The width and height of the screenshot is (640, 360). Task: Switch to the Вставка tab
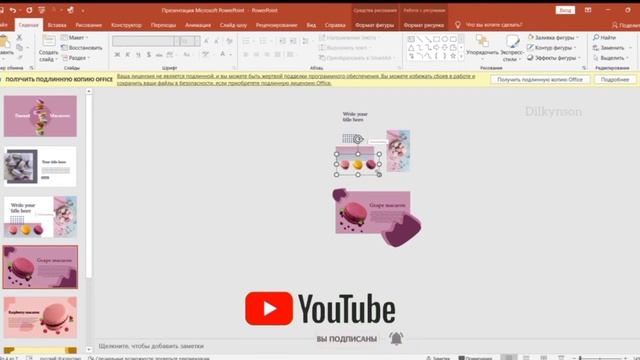pos(57,25)
